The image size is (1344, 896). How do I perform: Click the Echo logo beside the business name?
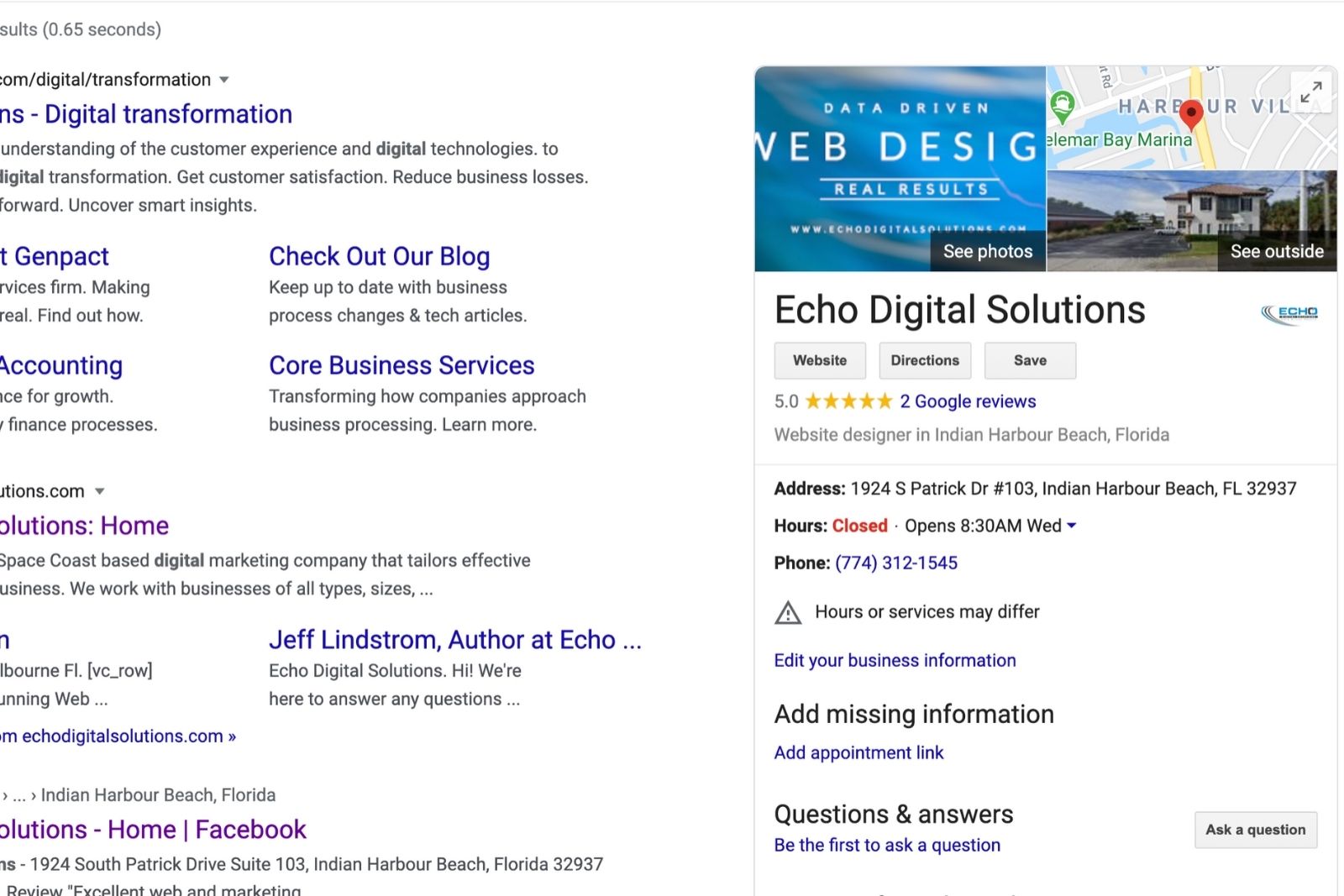(1289, 314)
